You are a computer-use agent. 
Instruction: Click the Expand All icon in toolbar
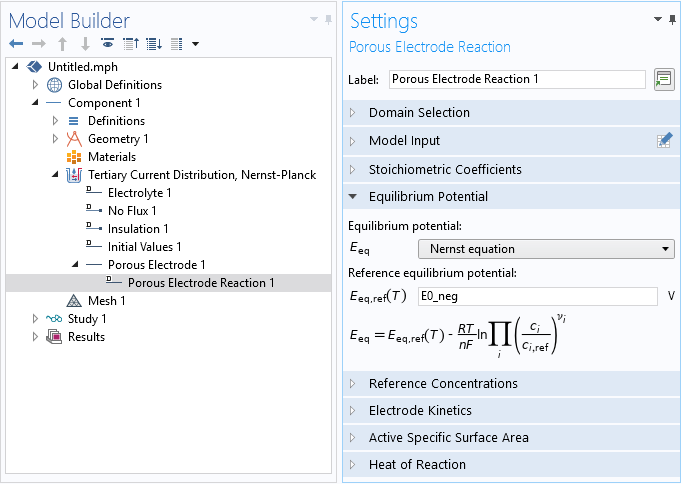153,44
